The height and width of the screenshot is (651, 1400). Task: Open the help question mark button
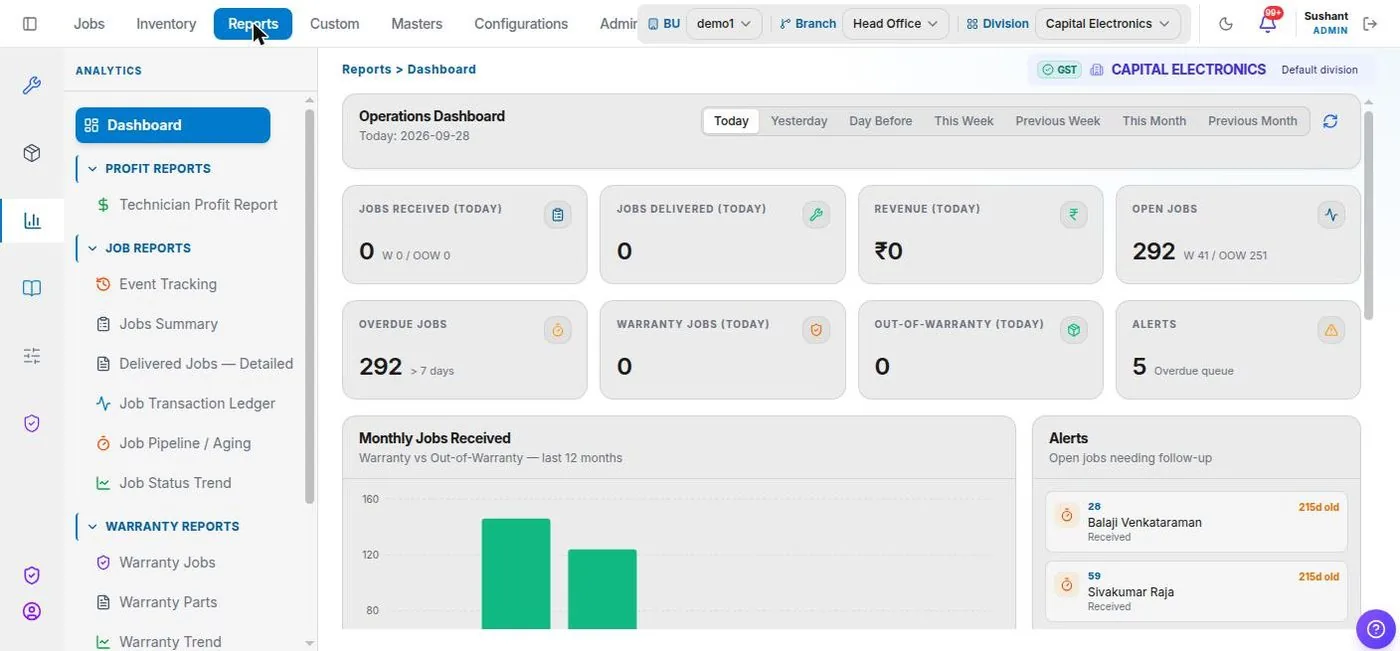1376,629
